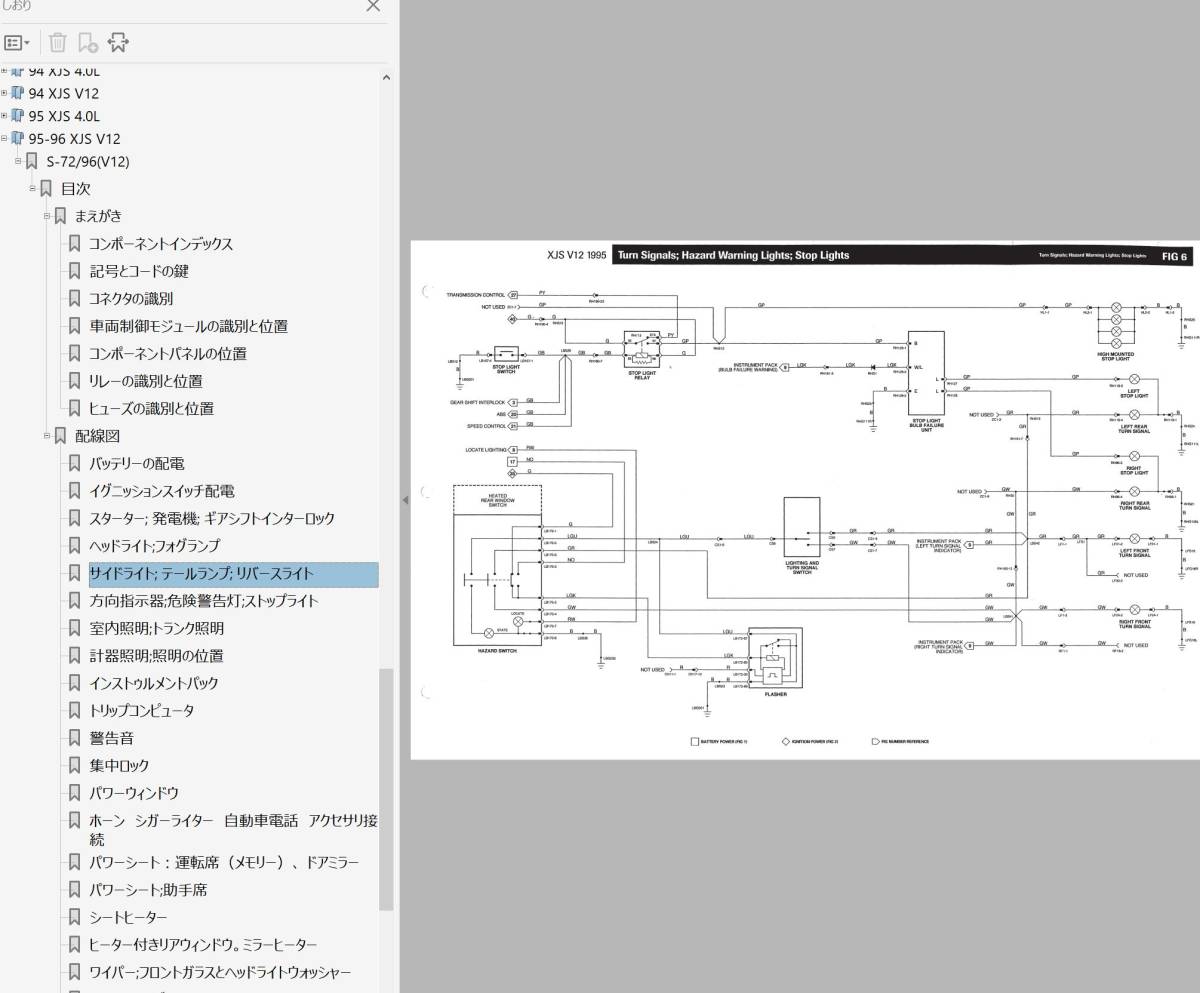
Task: Open ホーン シガーライター 自動車電話 bookmark
Action: pos(233,830)
